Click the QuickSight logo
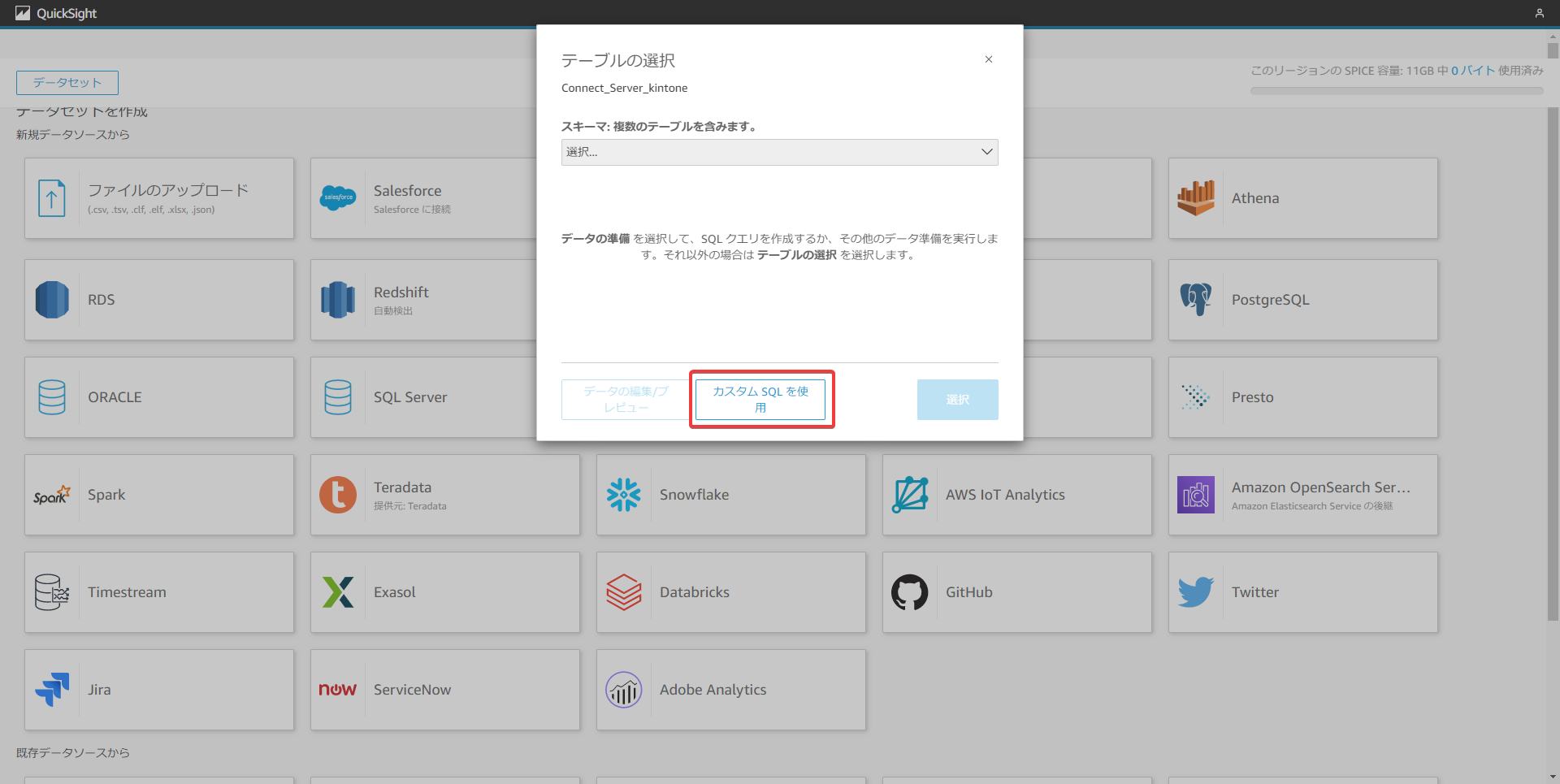Image resolution: width=1560 pixels, height=784 pixels. click(56, 13)
